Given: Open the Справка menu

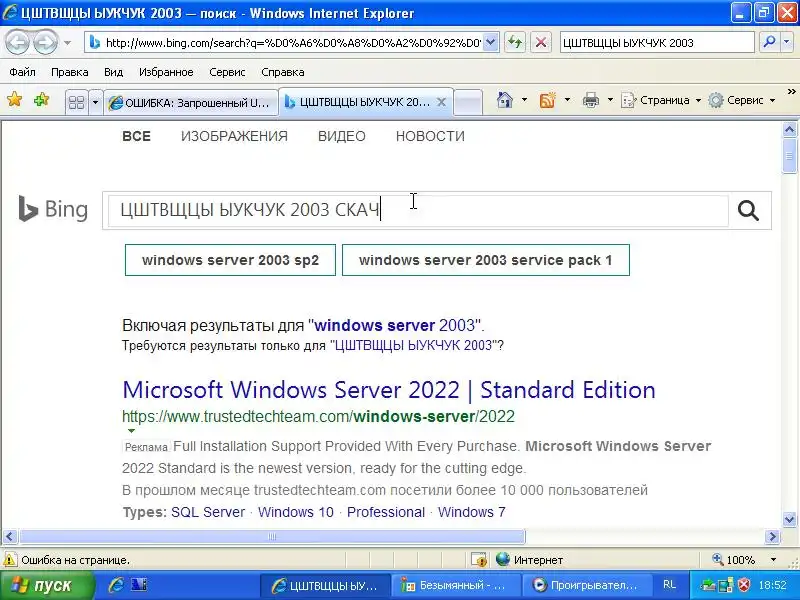Looking at the screenshot, I should click(283, 72).
